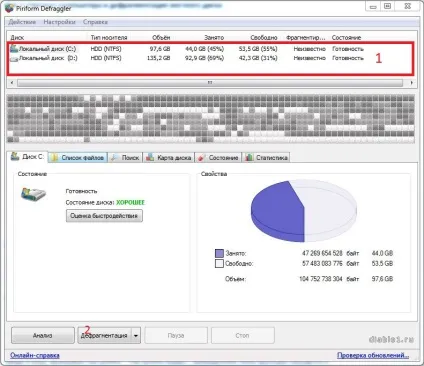Click the 44,0 GB (45%) cell for disk C:
Screen dimensions: 424x366
coord(204,49)
